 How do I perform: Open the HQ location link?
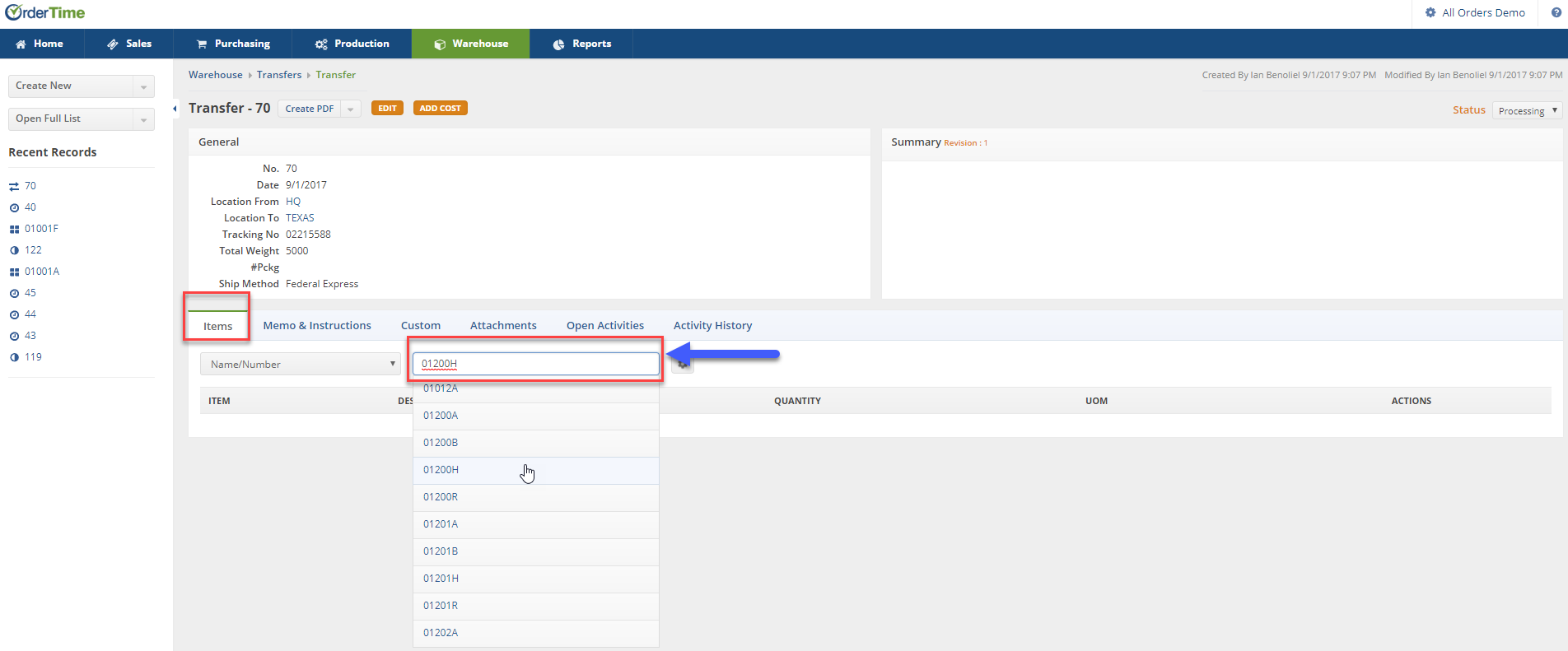click(x=293, y=202)
